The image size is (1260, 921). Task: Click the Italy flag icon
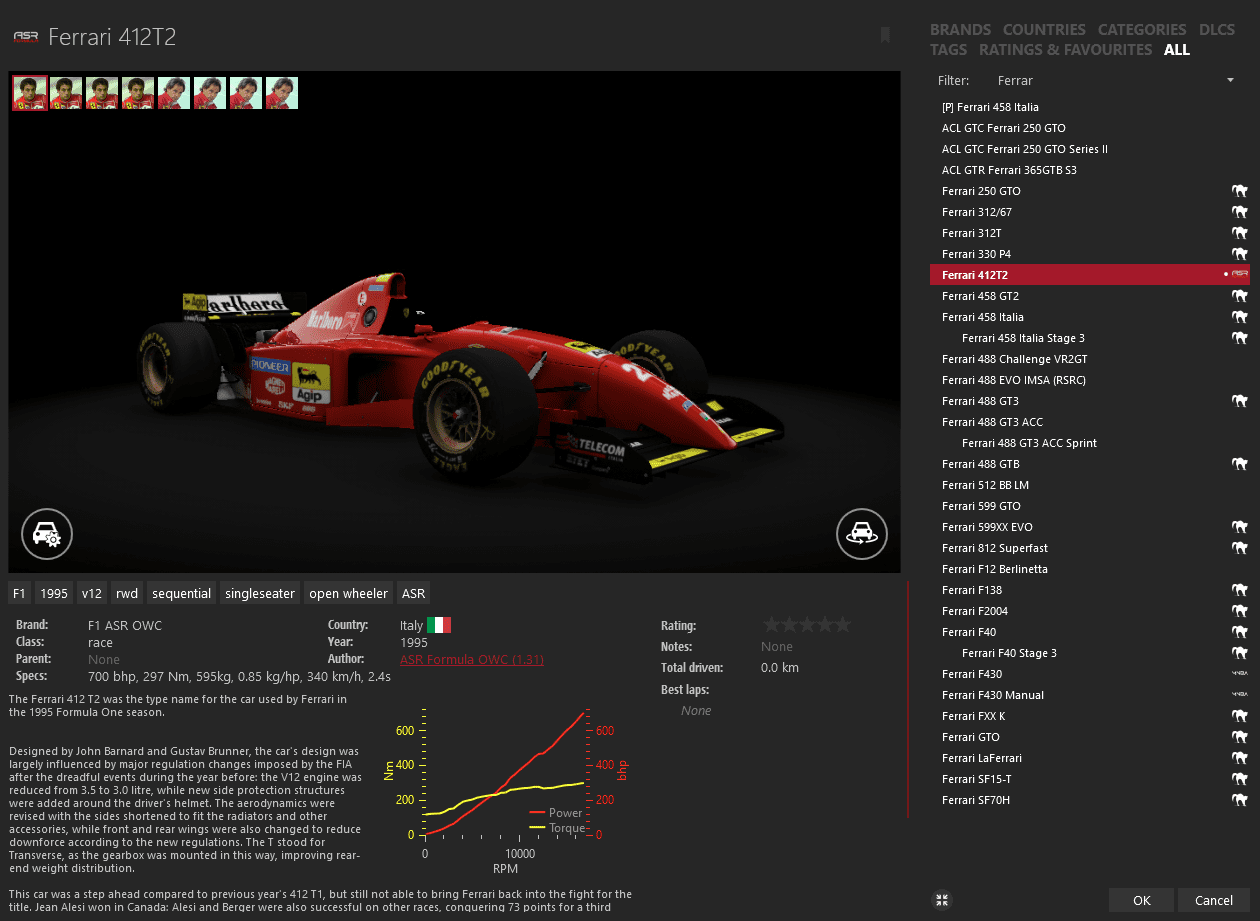click(439, 625)
